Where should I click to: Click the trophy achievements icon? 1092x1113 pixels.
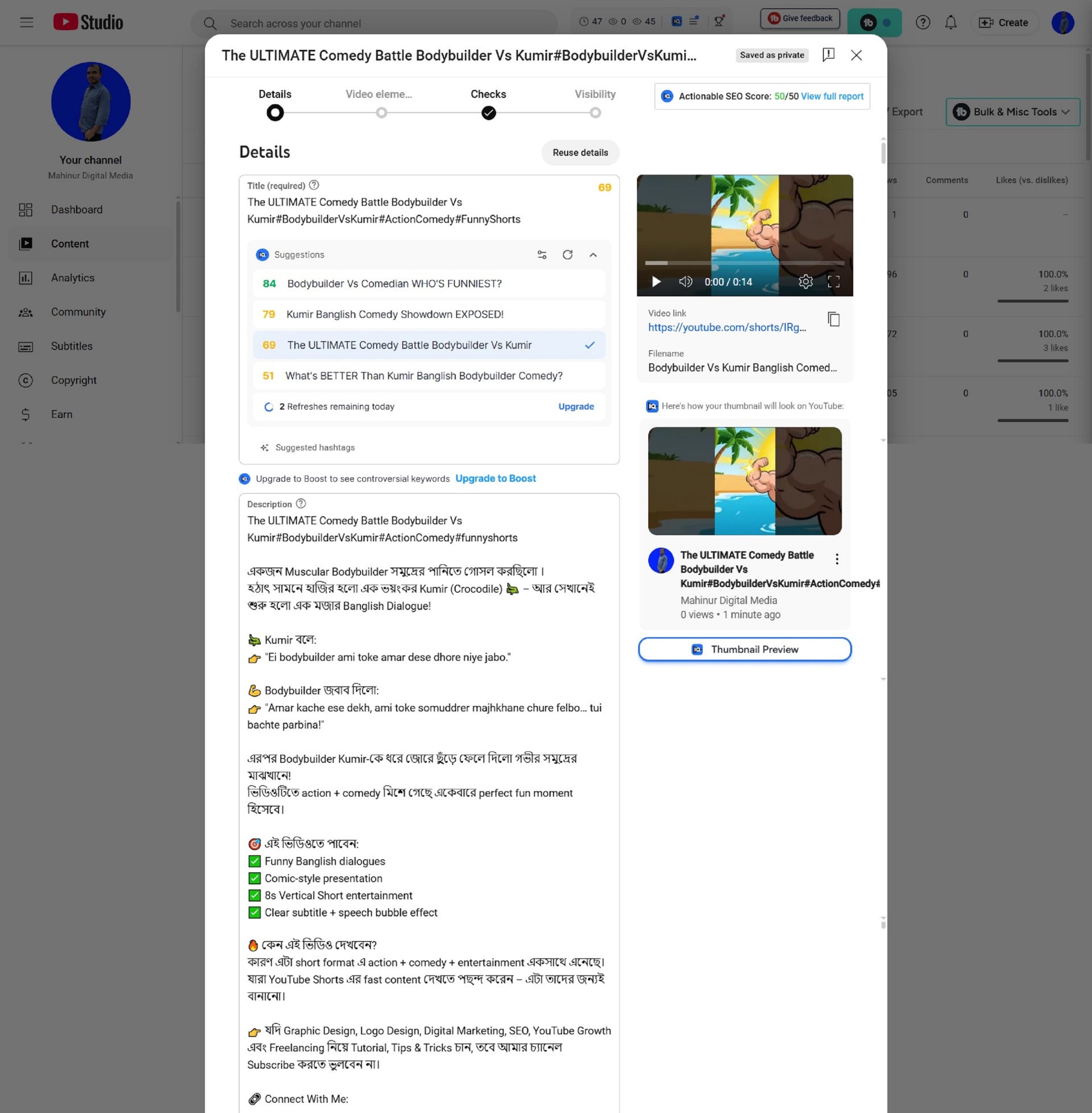(x=719, y=21)
